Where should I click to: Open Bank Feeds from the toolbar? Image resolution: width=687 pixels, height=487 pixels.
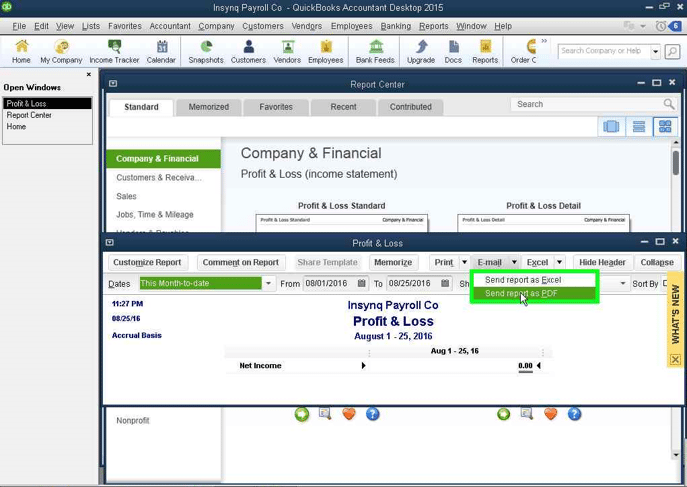click(375, 51)
